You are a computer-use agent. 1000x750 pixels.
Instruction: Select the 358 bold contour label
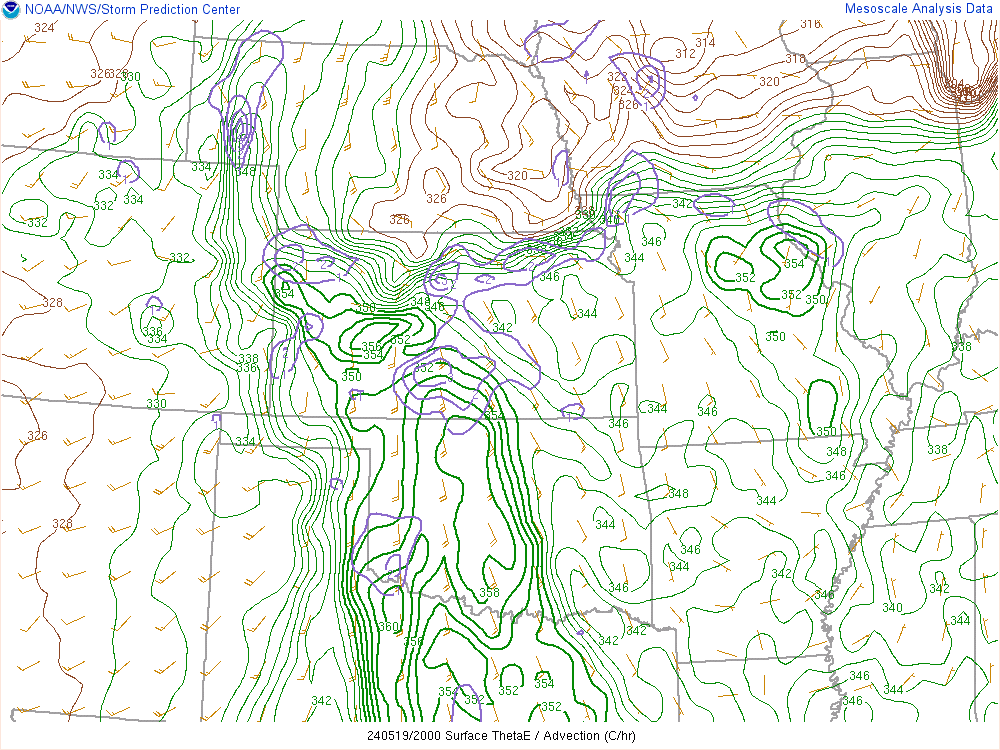(x=489, y=593)
